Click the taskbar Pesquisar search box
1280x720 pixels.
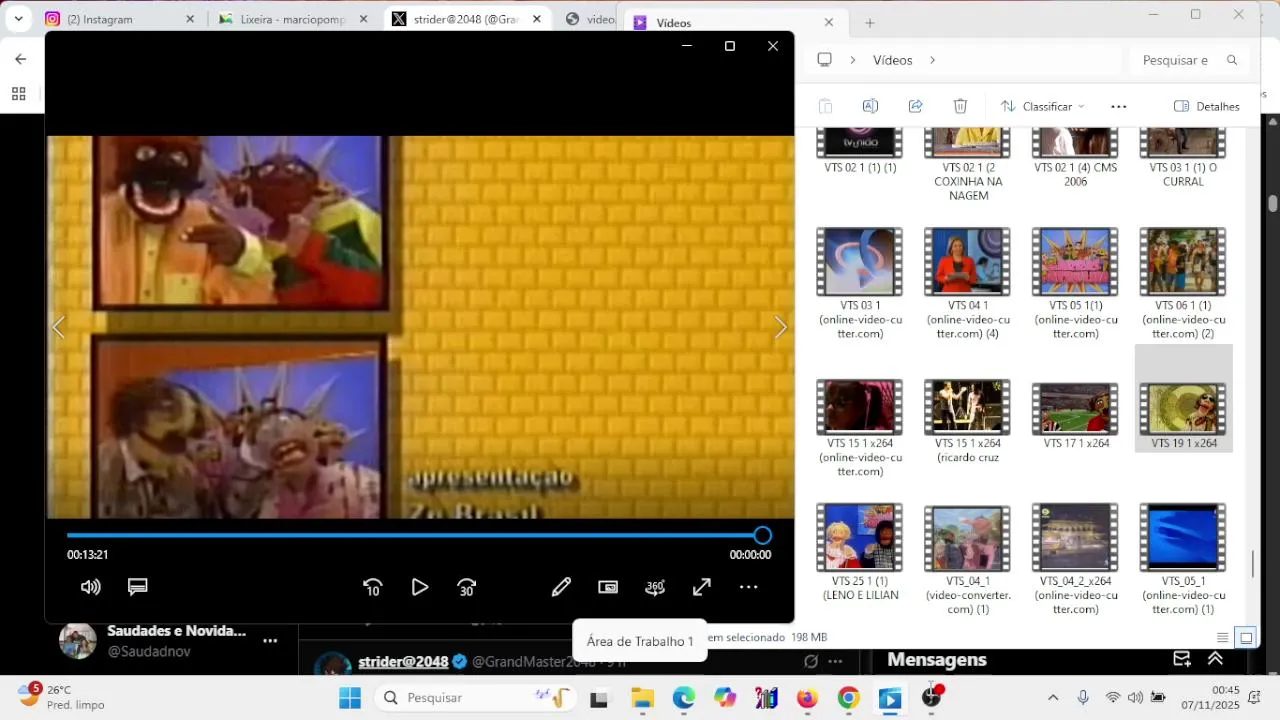point(476,698)
